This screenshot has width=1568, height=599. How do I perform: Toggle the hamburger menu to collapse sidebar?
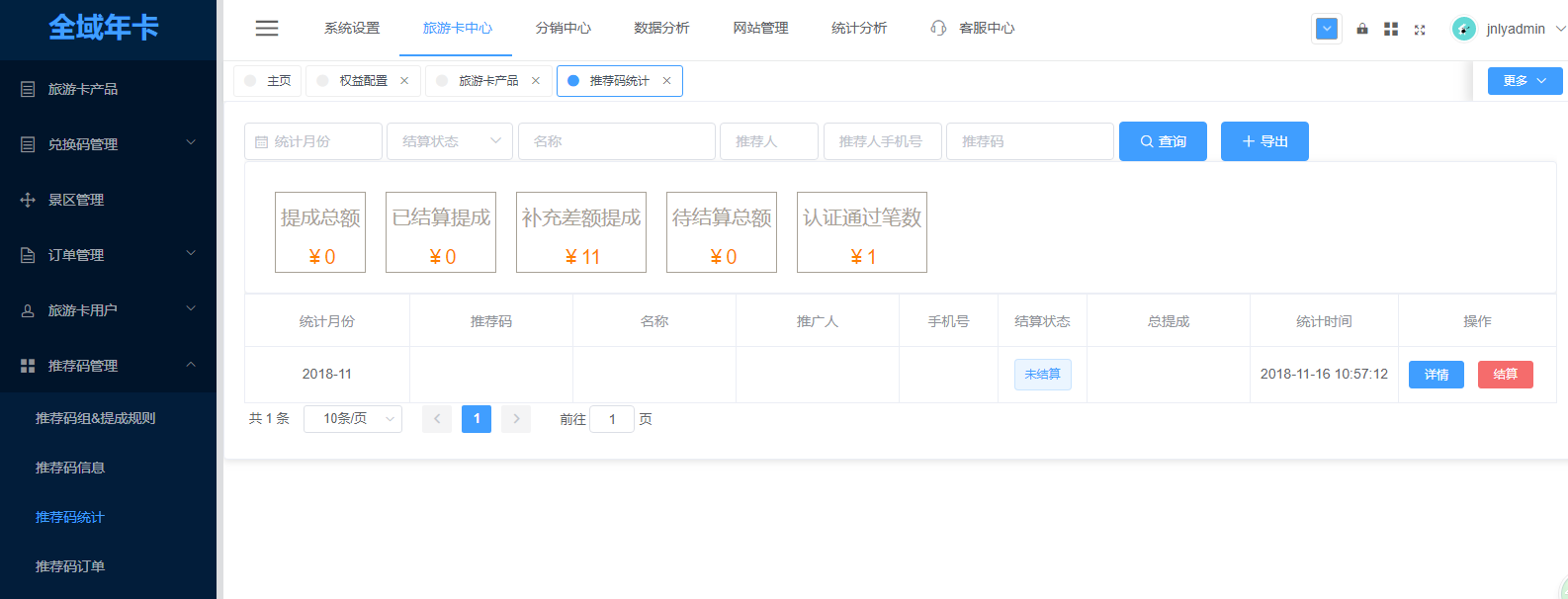point(267,29)
